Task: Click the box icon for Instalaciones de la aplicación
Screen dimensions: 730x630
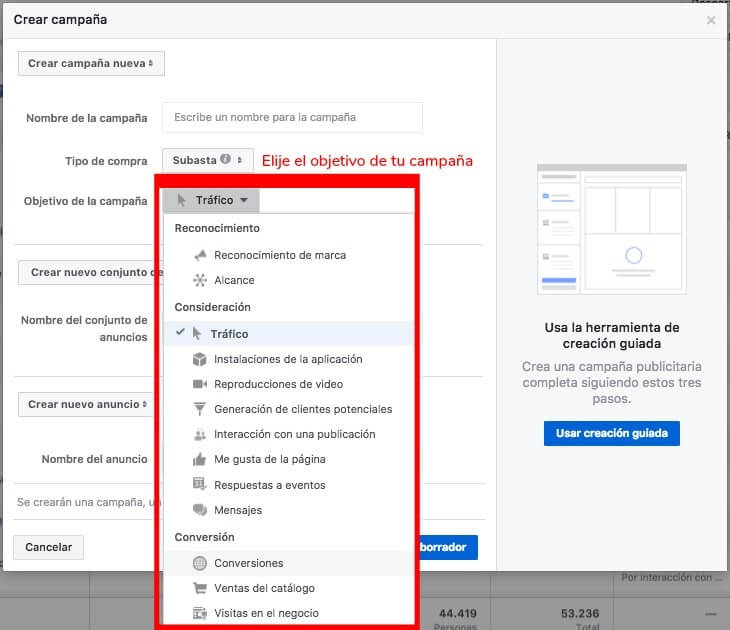Action: (199, 359)
